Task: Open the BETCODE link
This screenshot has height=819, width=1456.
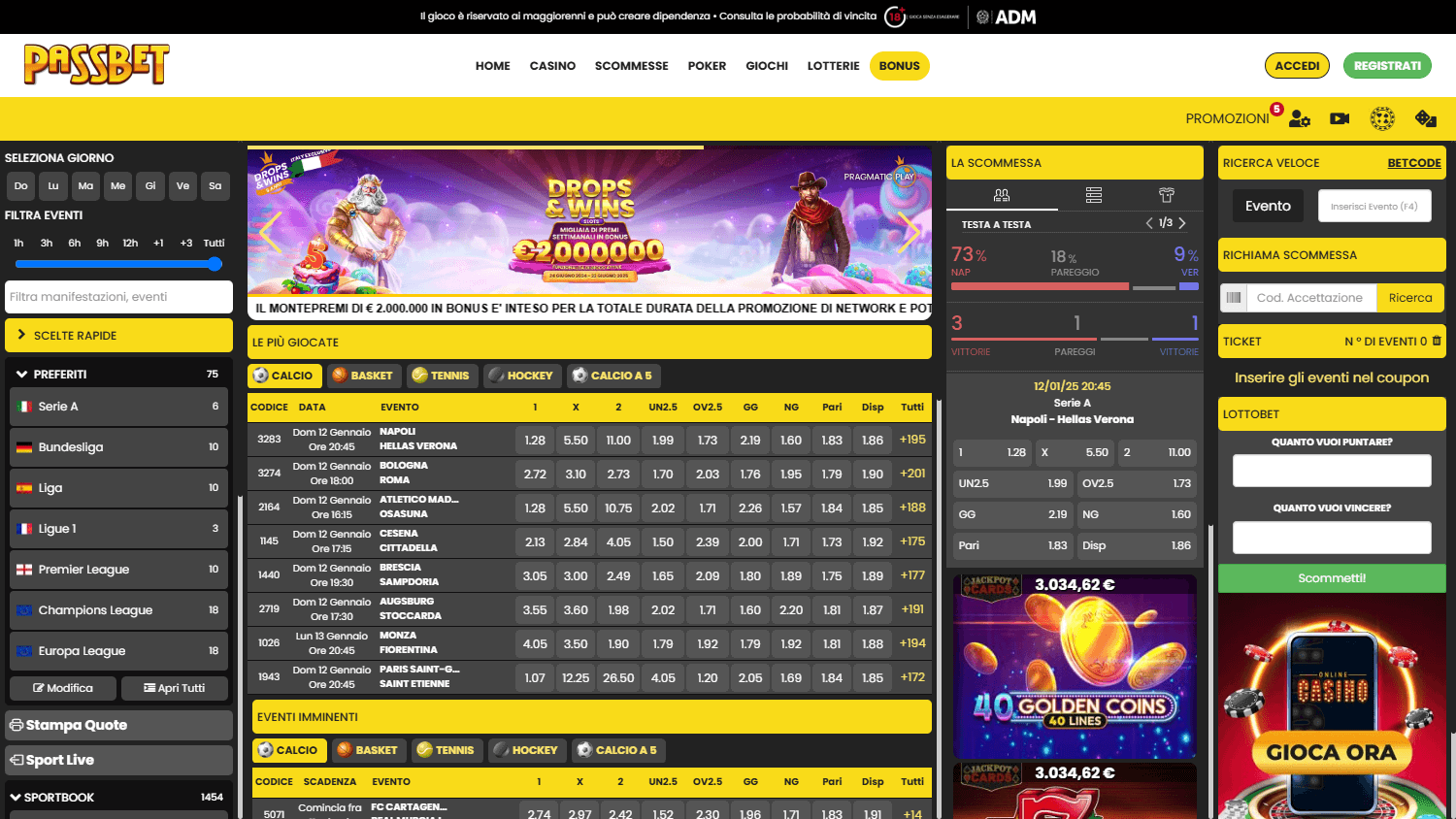Action: 1414,163
